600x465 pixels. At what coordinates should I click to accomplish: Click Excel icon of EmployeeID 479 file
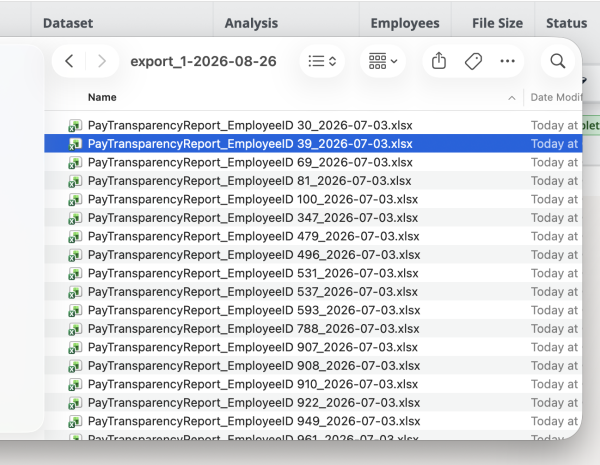(75, 236)
